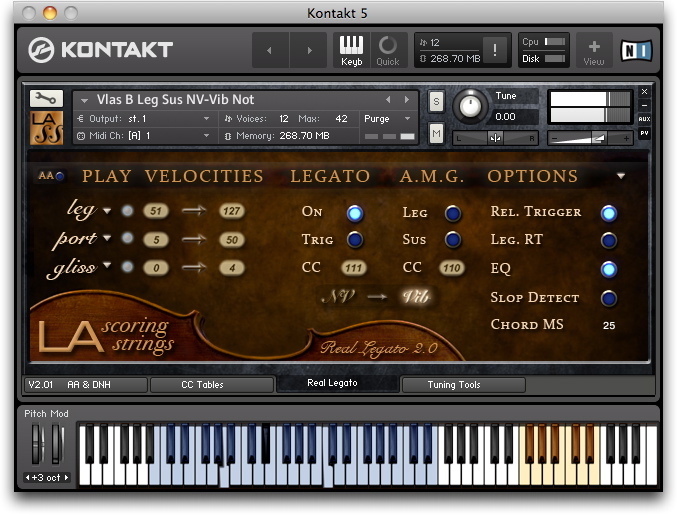The image size is (677, 515).
Task: Toggle the gliss row indicator light
Action: pyautogui.click(x=127, y=267)
